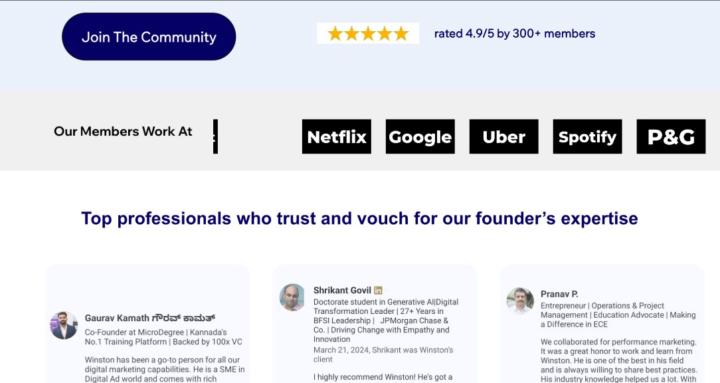Image resolution: width=720 pixels, height=383 pixels.
Task: Open Gaurav Kamath's name link
Action: coord(150,318)
